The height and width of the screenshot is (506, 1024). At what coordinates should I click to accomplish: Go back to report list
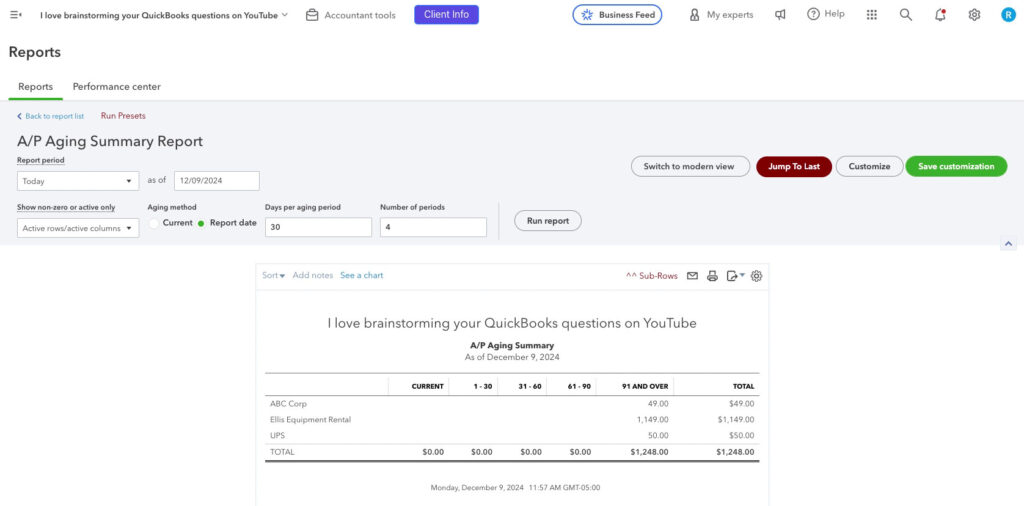pyautogui.click(x=50, y=116)
